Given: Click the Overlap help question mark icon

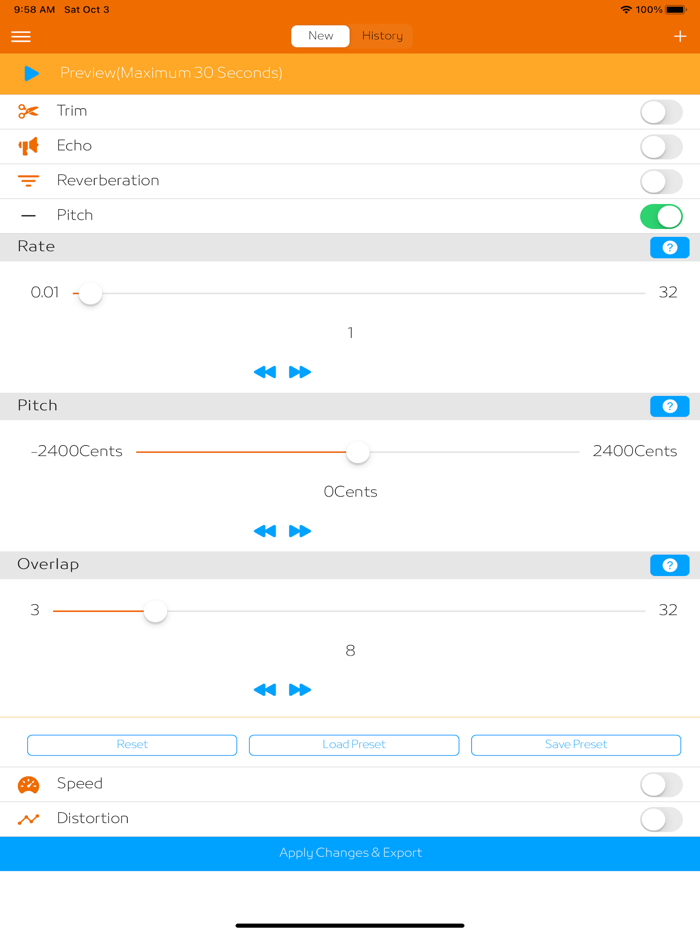Looking at the screenshot, I should [669, 565].
